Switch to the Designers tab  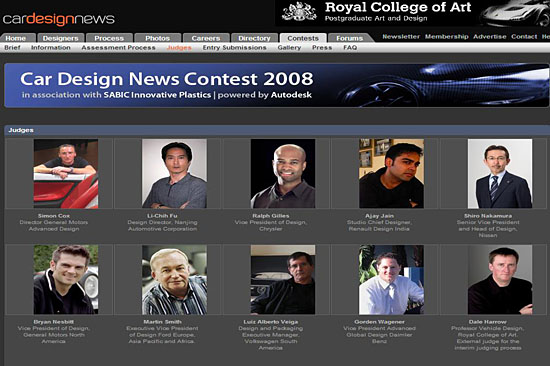[x=60, y=38]
